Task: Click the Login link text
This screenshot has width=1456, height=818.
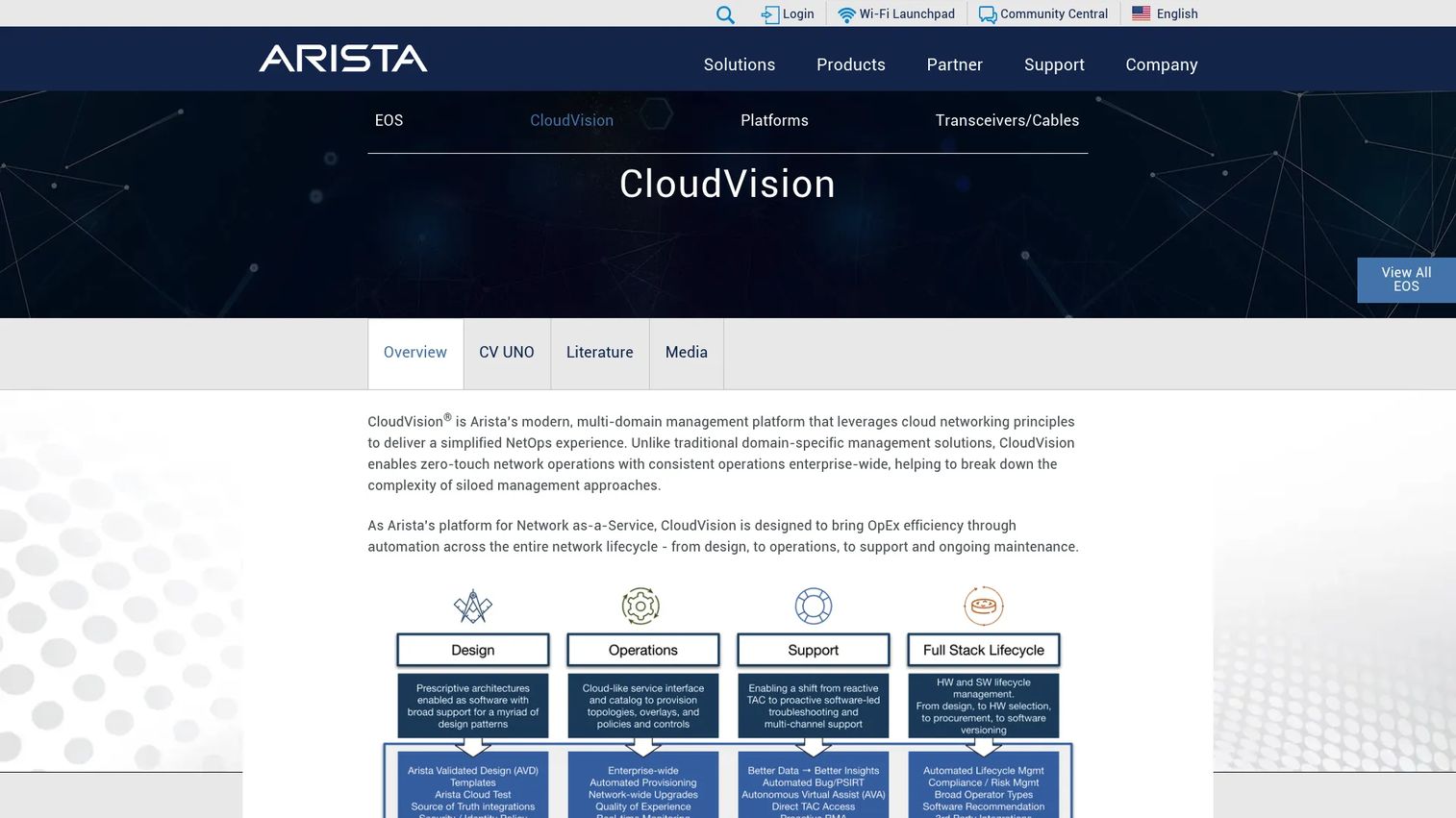Action: click(x=798, y=14)
